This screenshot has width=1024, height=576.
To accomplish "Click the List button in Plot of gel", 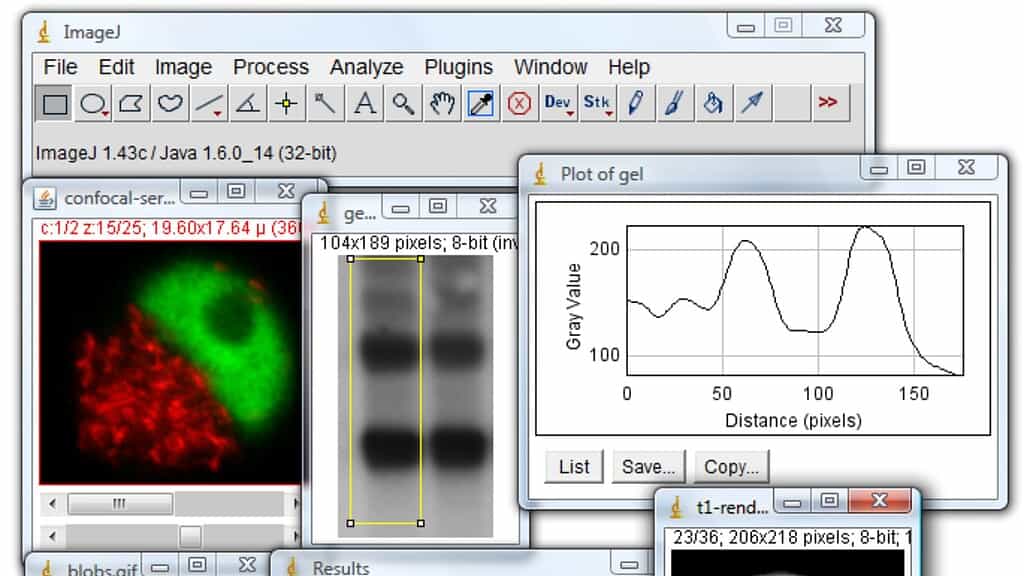I will (574, 467).
